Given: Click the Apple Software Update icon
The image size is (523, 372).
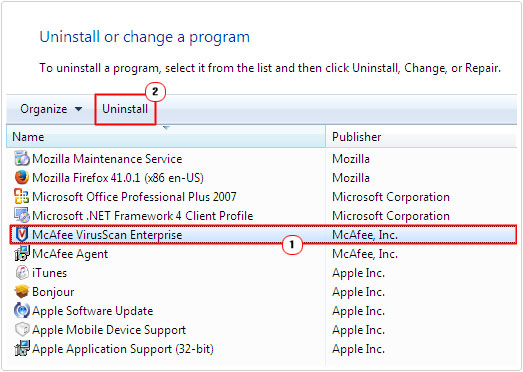Looking at the screenshot, I should pos(22,311).
